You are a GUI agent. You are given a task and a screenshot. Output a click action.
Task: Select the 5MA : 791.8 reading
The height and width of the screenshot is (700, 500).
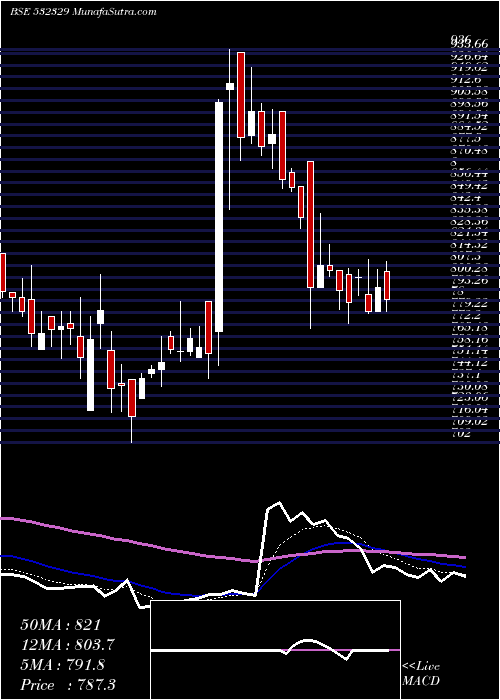pyautogui.click(x=63, y=665)
